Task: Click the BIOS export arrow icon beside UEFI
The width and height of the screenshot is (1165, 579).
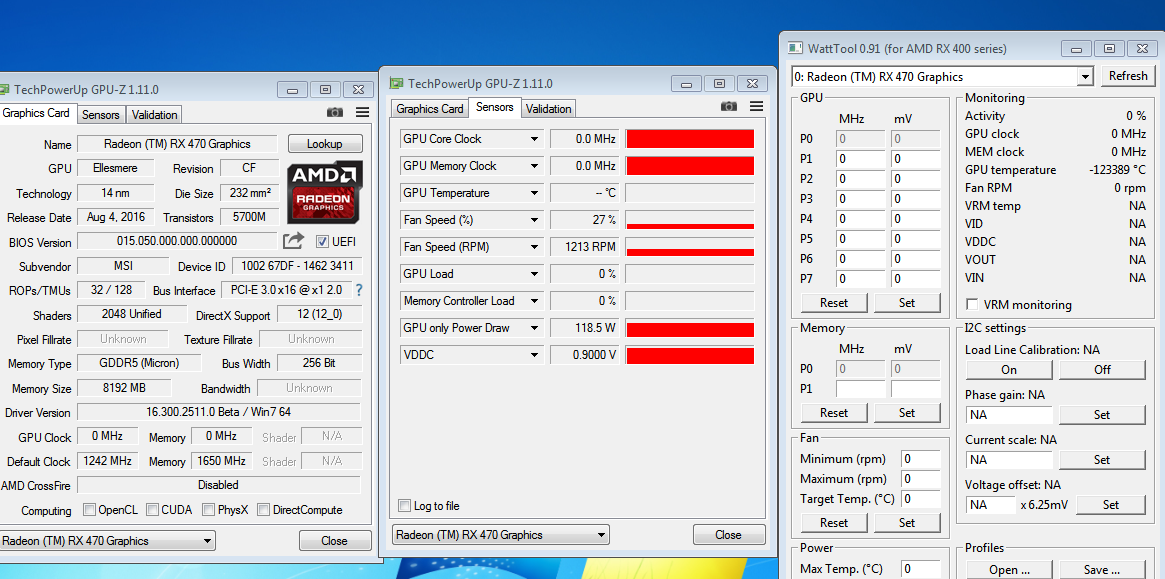Action: (293, 241)
